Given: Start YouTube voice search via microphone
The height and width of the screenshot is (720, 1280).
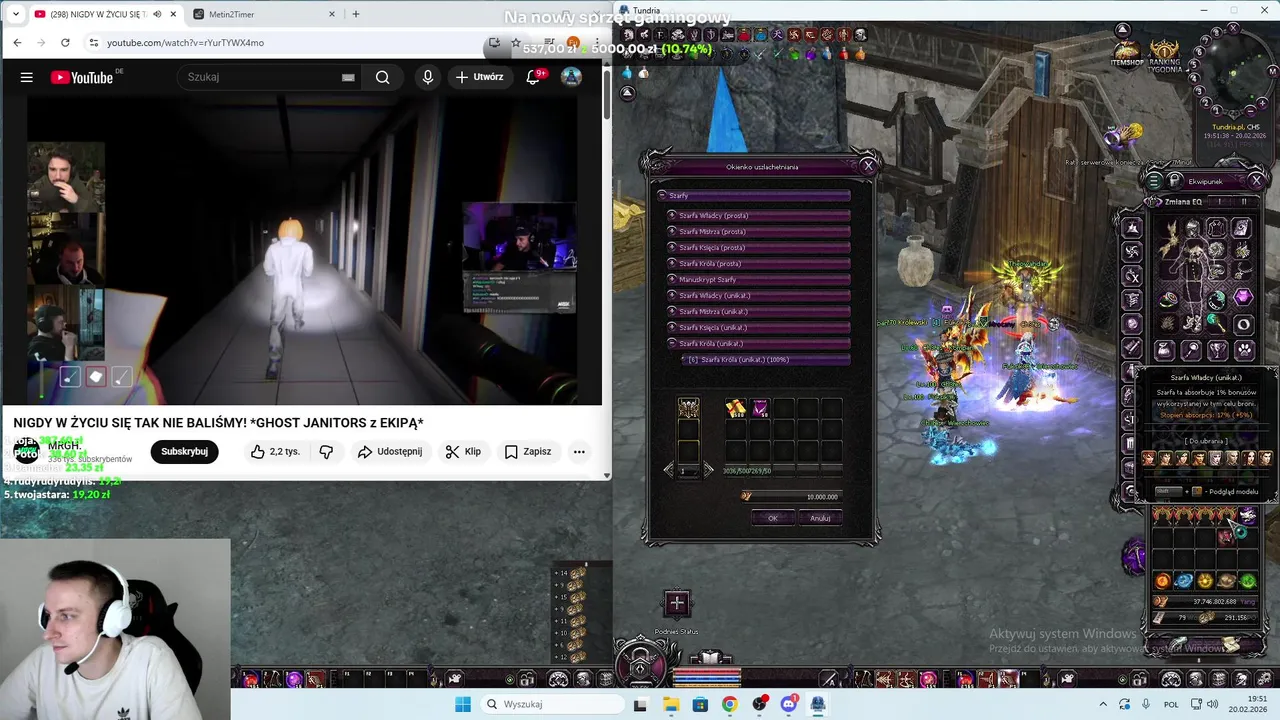Looking at the screenshot, I should pyautogui.click(x=428, y=77).
